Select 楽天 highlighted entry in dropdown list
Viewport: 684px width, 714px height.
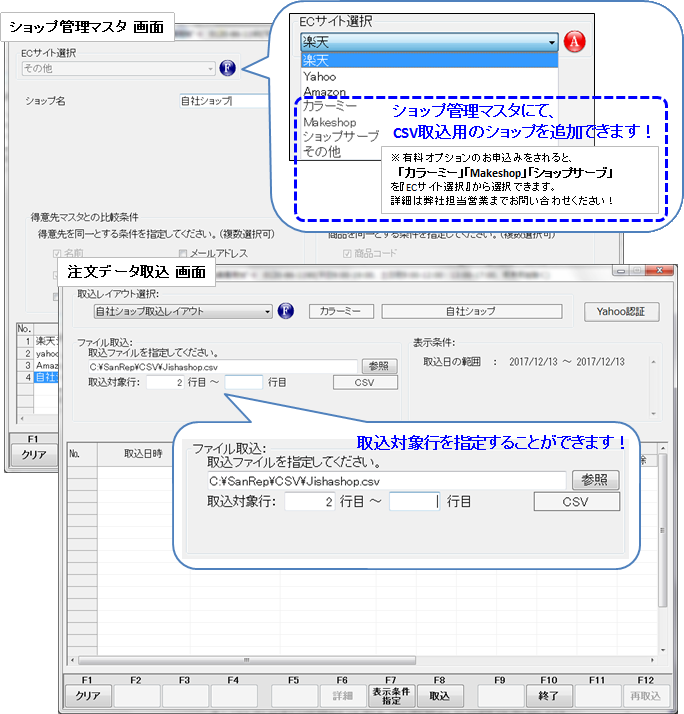(429, 60)
